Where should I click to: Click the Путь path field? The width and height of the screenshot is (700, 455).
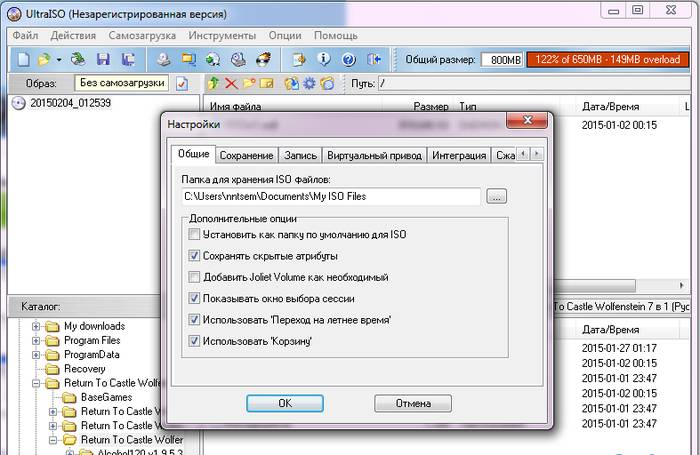[534, 83]
